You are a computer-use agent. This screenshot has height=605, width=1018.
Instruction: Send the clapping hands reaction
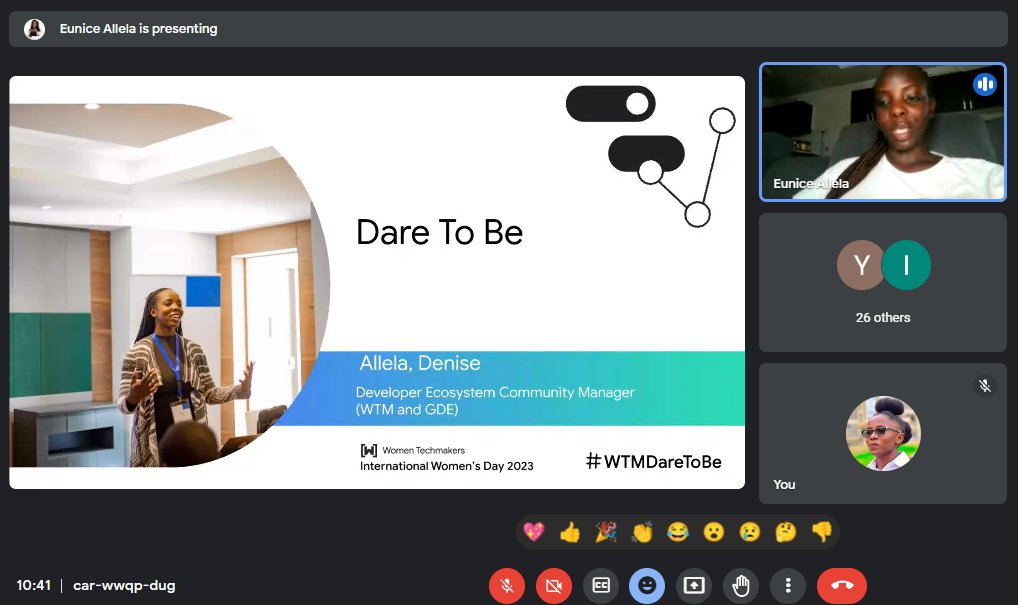(x=641, y=532)
